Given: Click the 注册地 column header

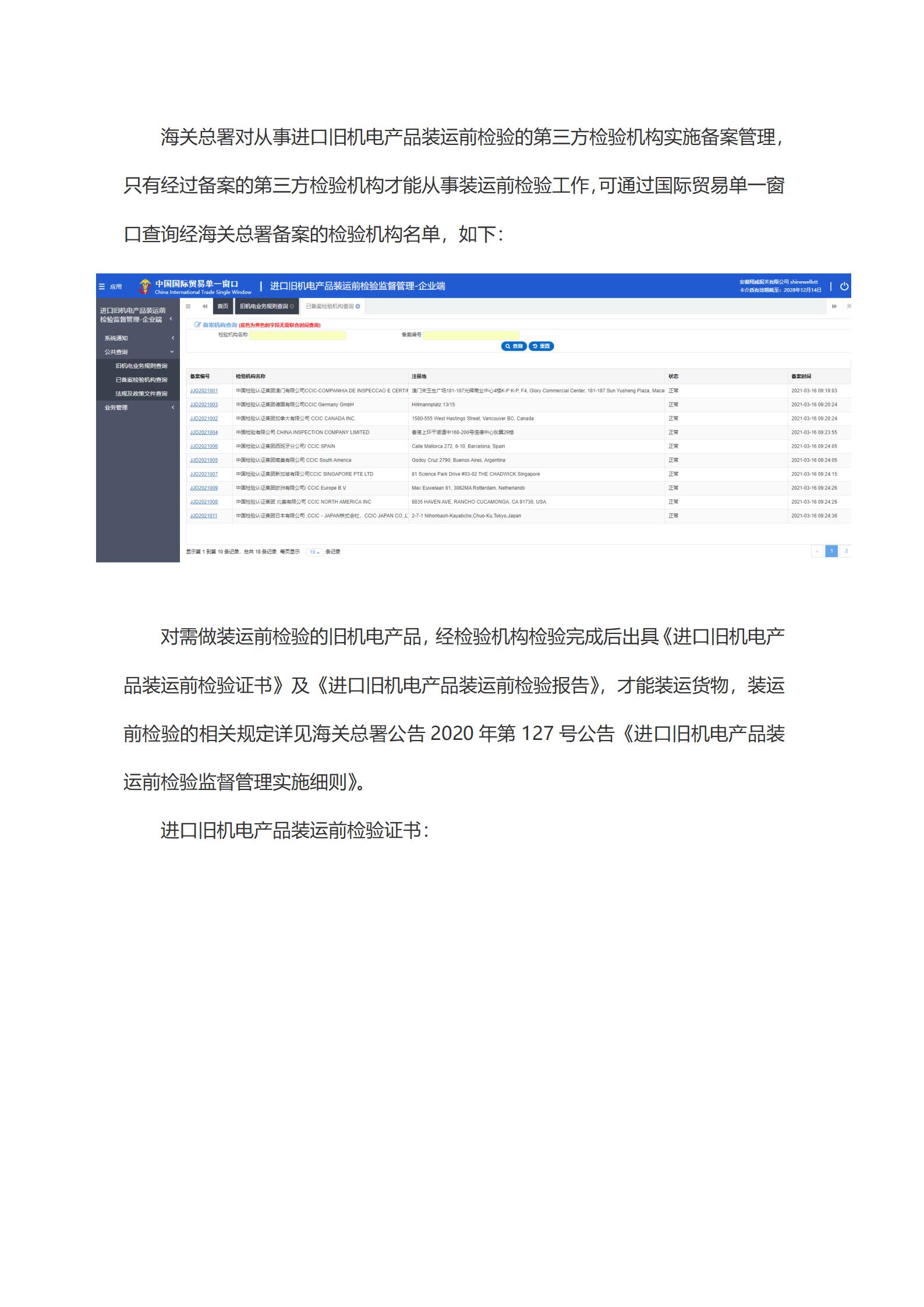Looking at the screenshot, I should tap(536, 377).
